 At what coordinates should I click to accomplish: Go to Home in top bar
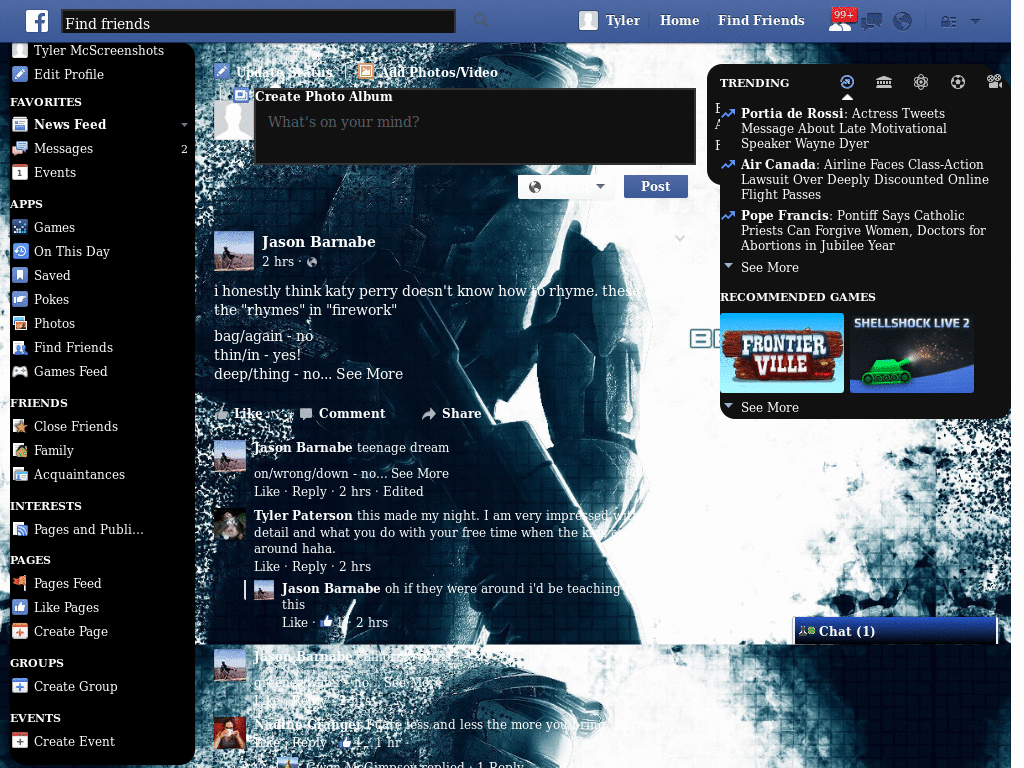tap(679, 20)
